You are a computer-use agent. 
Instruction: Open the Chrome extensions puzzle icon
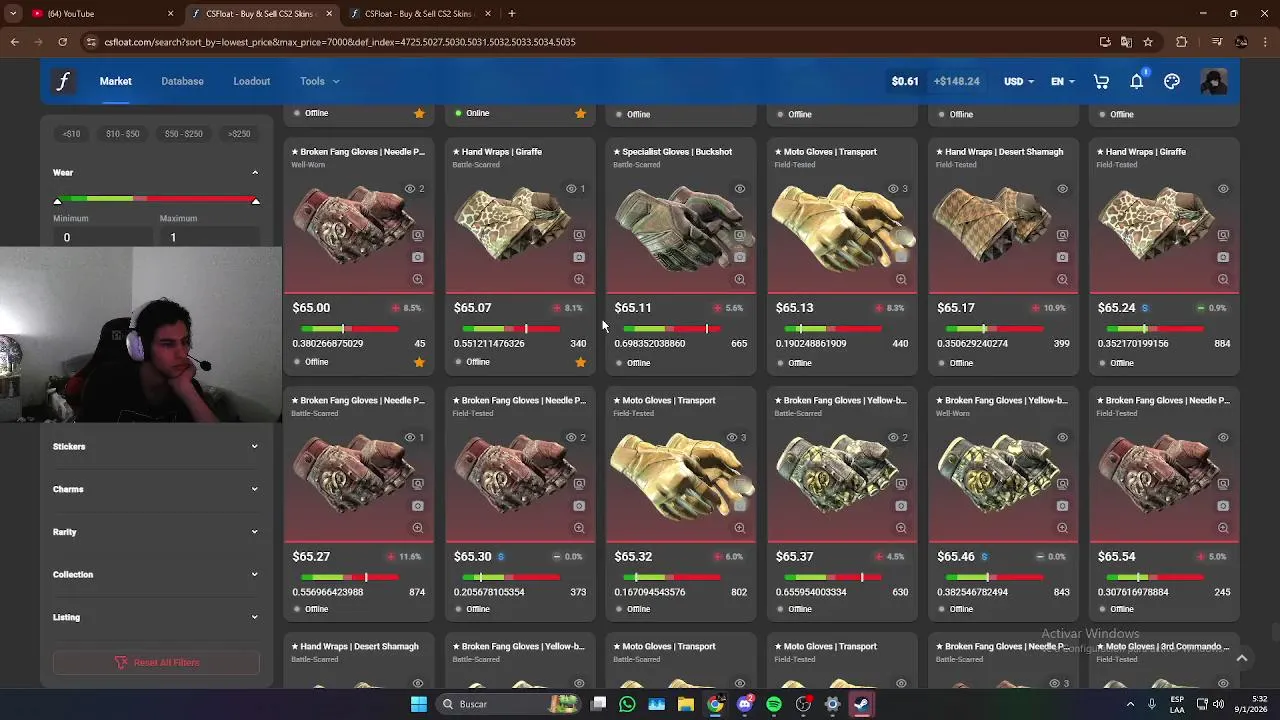pos(1182,42)
